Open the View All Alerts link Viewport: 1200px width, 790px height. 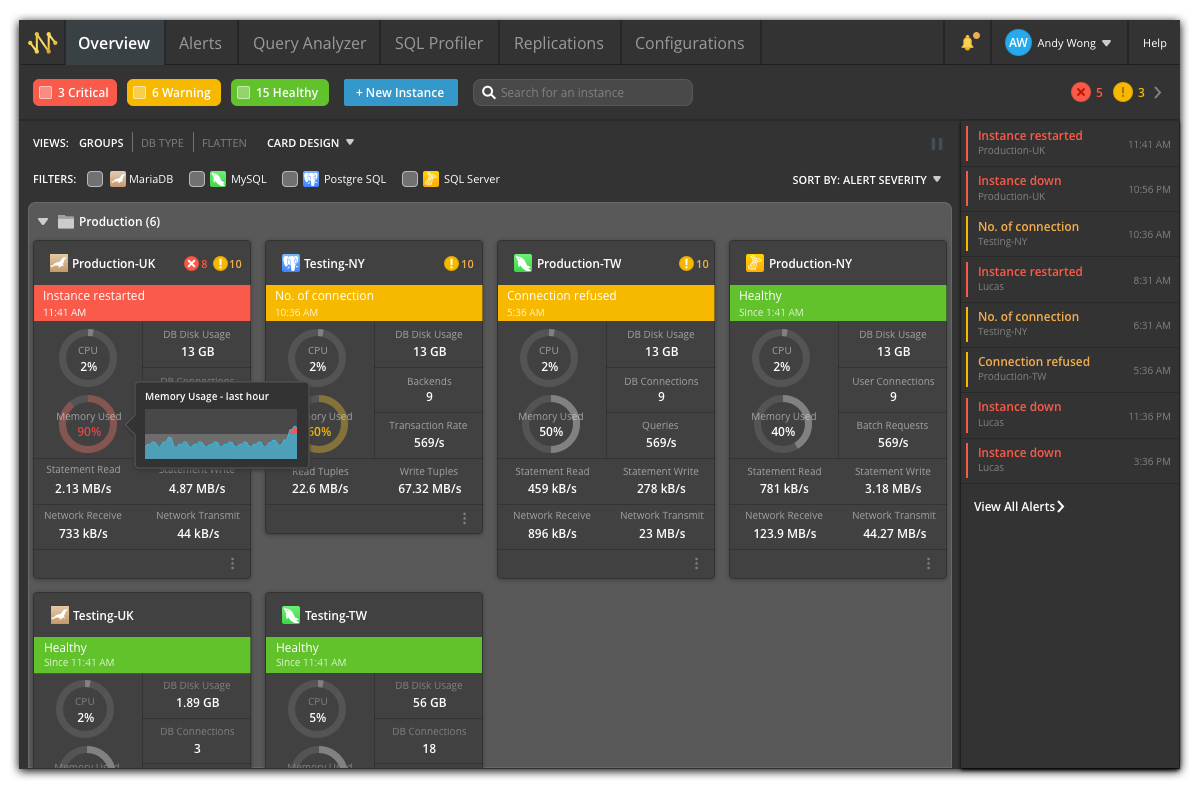pyautogui.click(x=1018, y=507)
